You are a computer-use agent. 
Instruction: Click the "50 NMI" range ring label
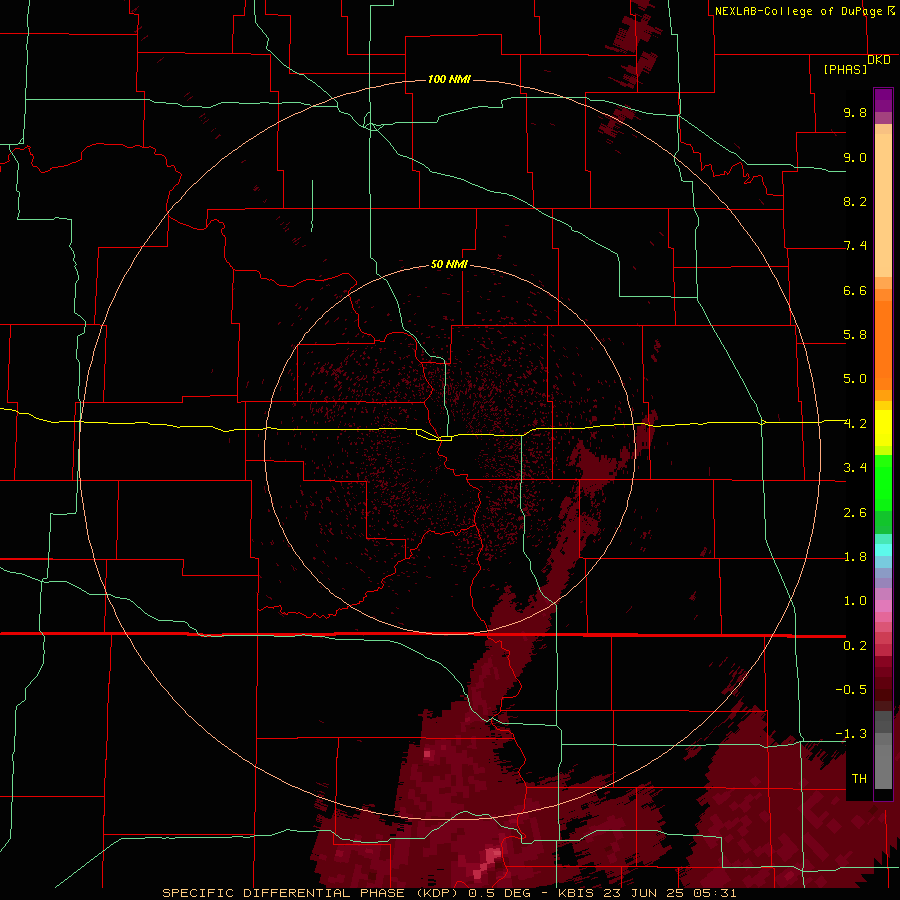pos(449,264)
